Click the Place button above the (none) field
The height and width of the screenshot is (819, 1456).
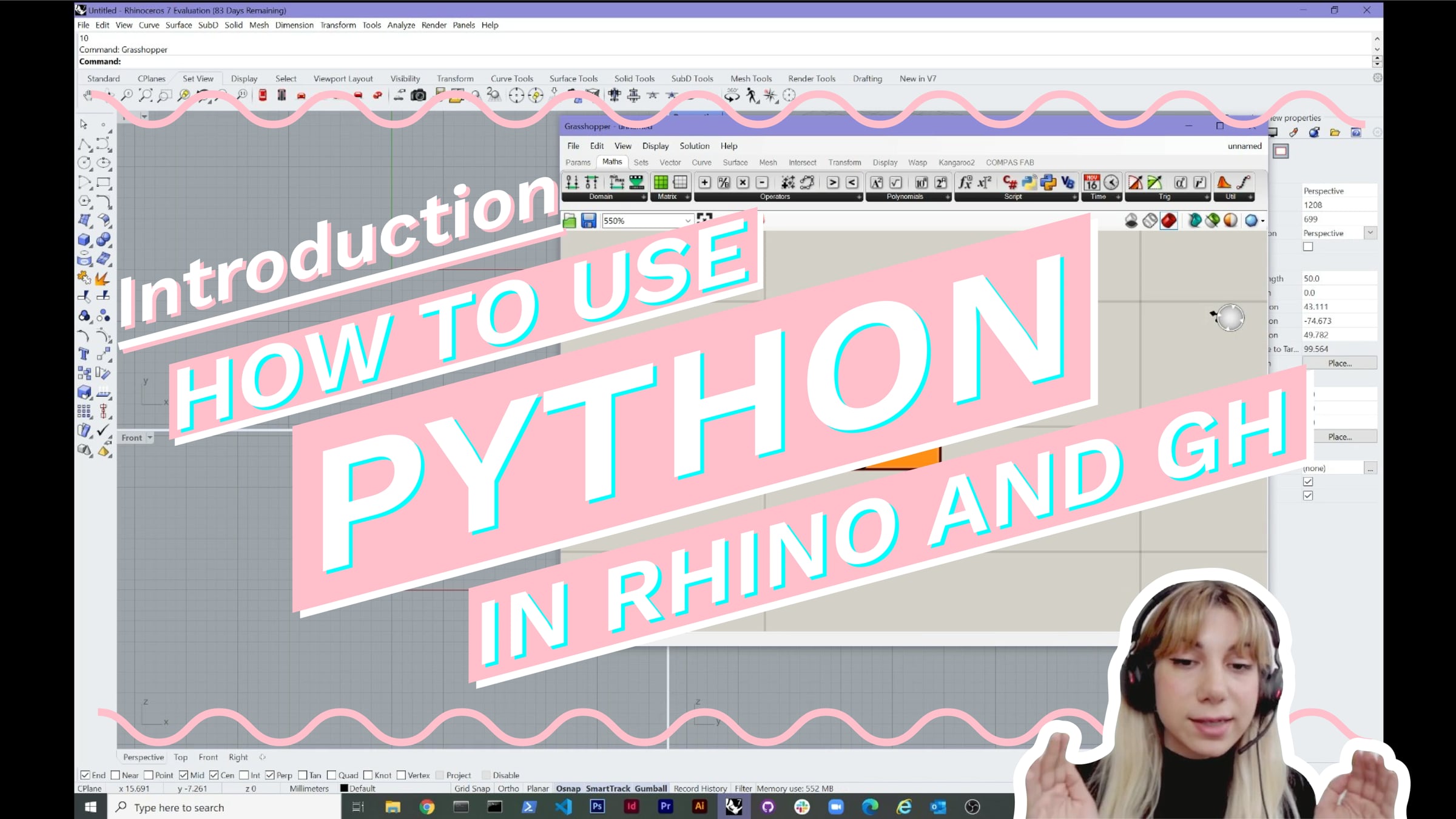tap(1340, 437)
